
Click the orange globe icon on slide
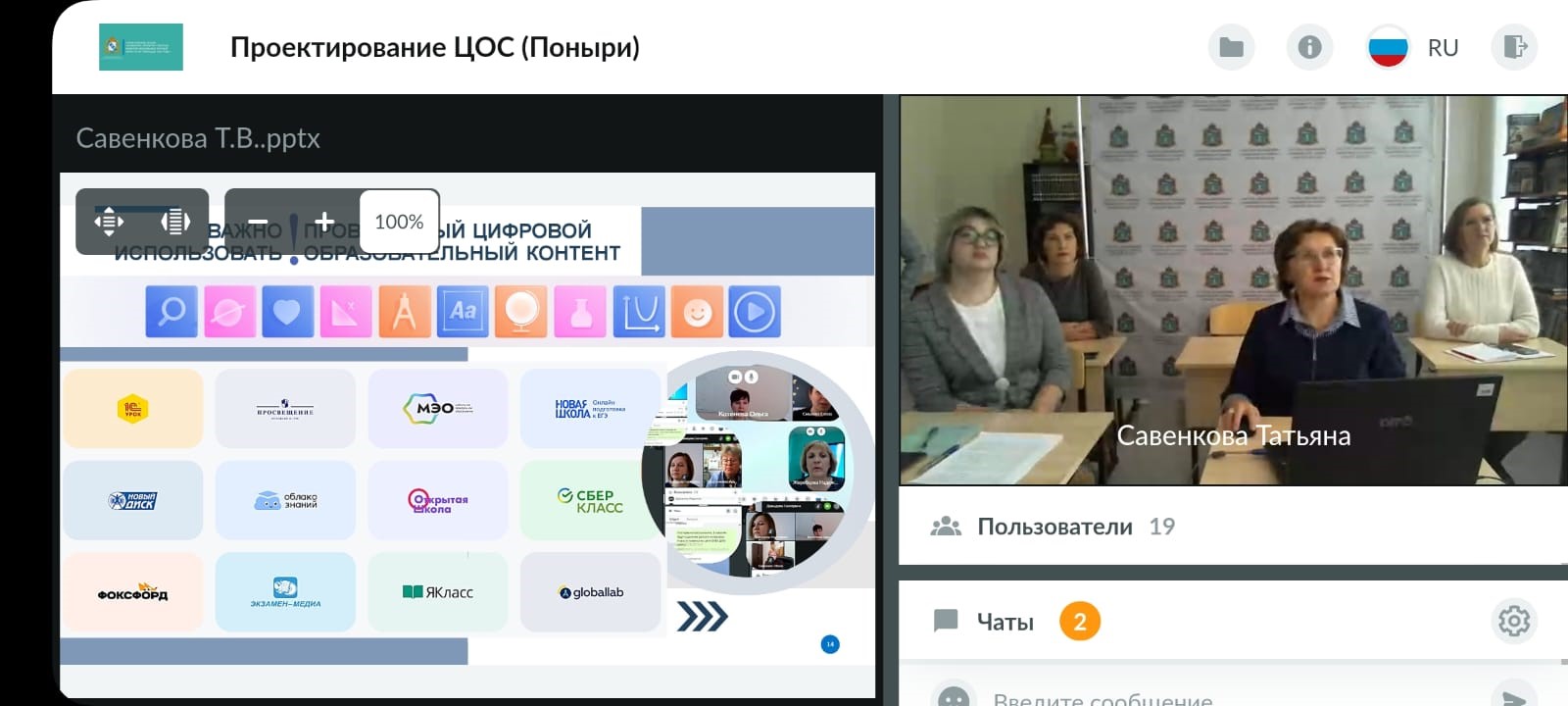[x=521, y=312]
